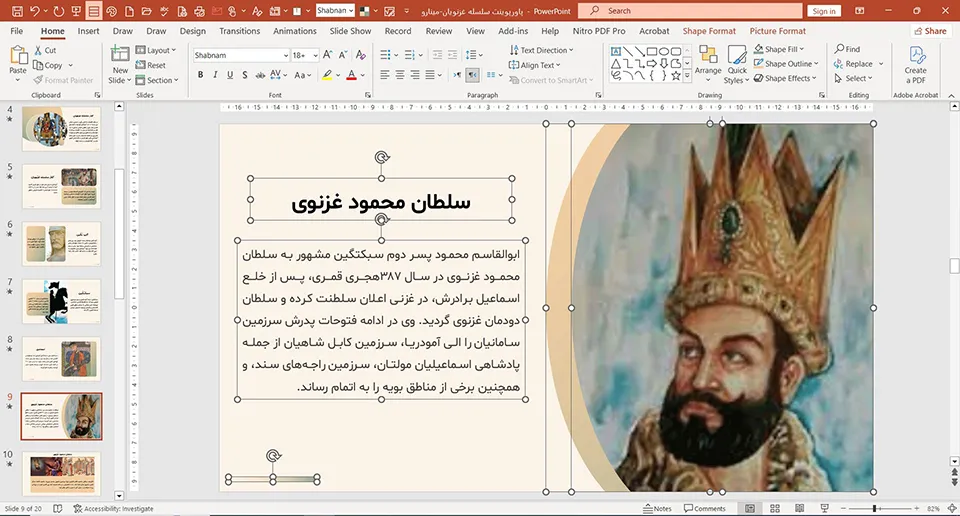Clear all text formatting
The height and width of the screenshot is (516, 960).
coord(361,55)
